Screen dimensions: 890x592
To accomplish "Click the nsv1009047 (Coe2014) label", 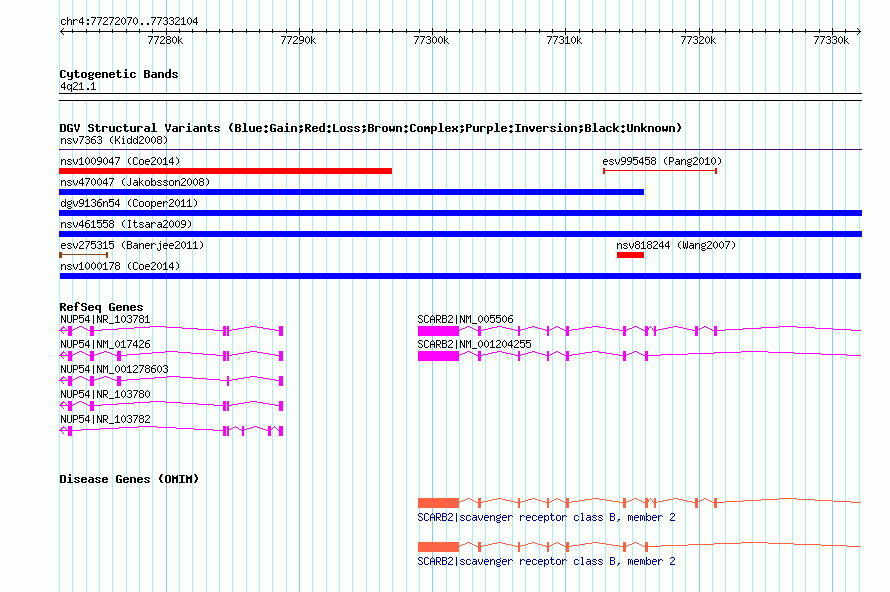I will click(x=120, y=161).
